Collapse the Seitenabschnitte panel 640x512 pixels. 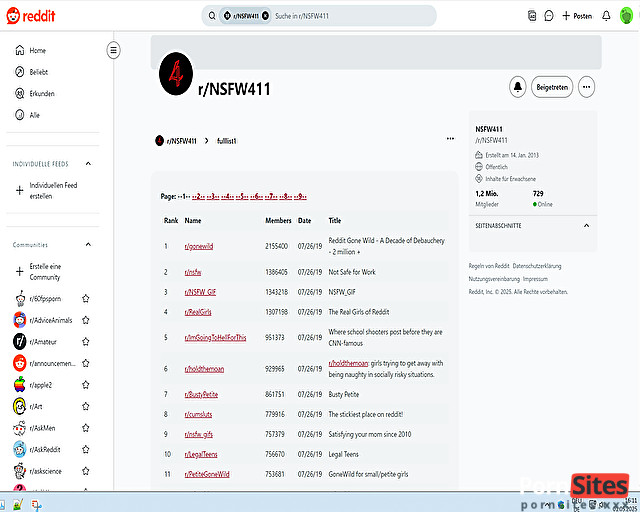(x=587, y=225)
